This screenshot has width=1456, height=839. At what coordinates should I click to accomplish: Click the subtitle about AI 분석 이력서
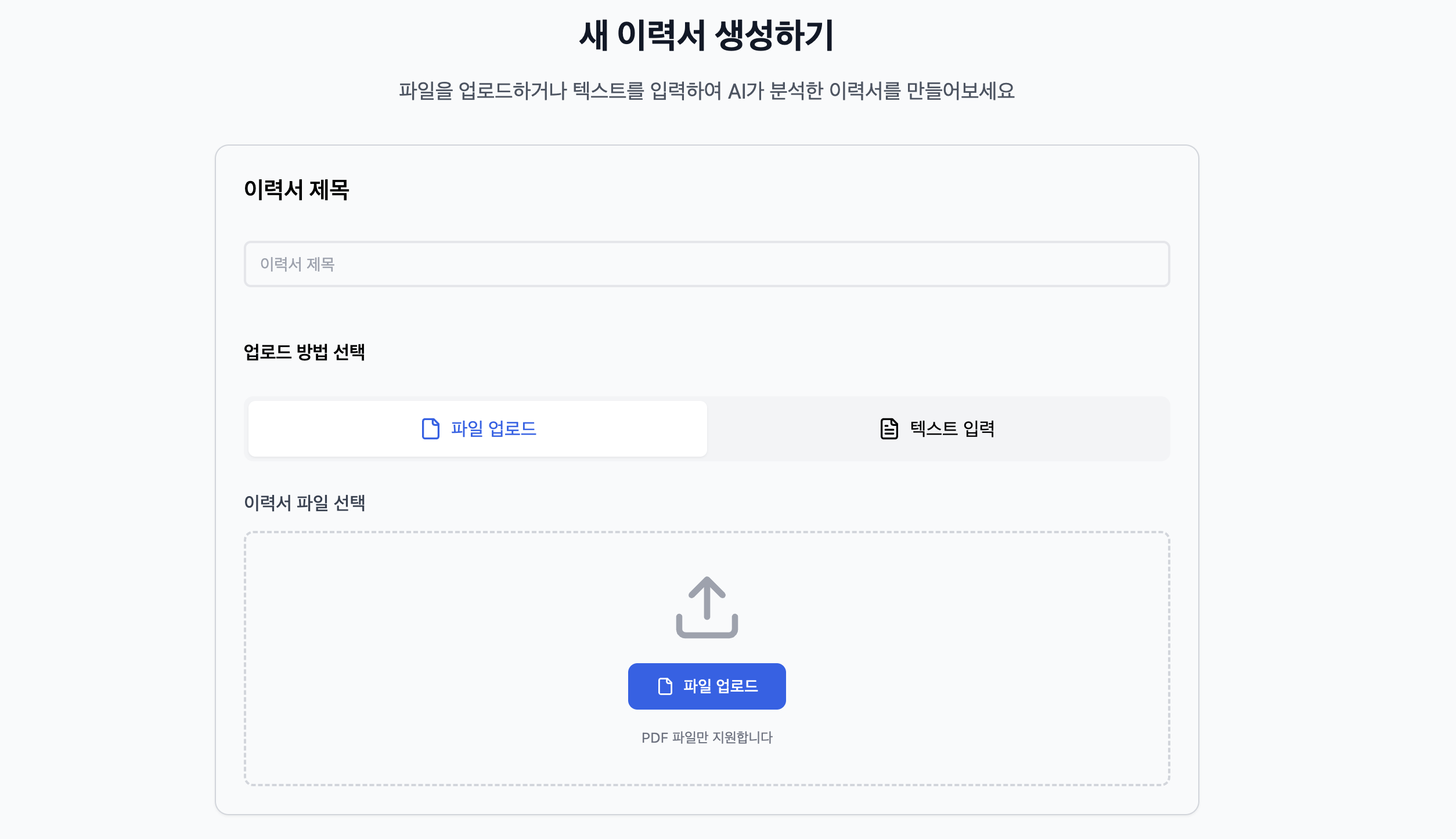(707, 91)
